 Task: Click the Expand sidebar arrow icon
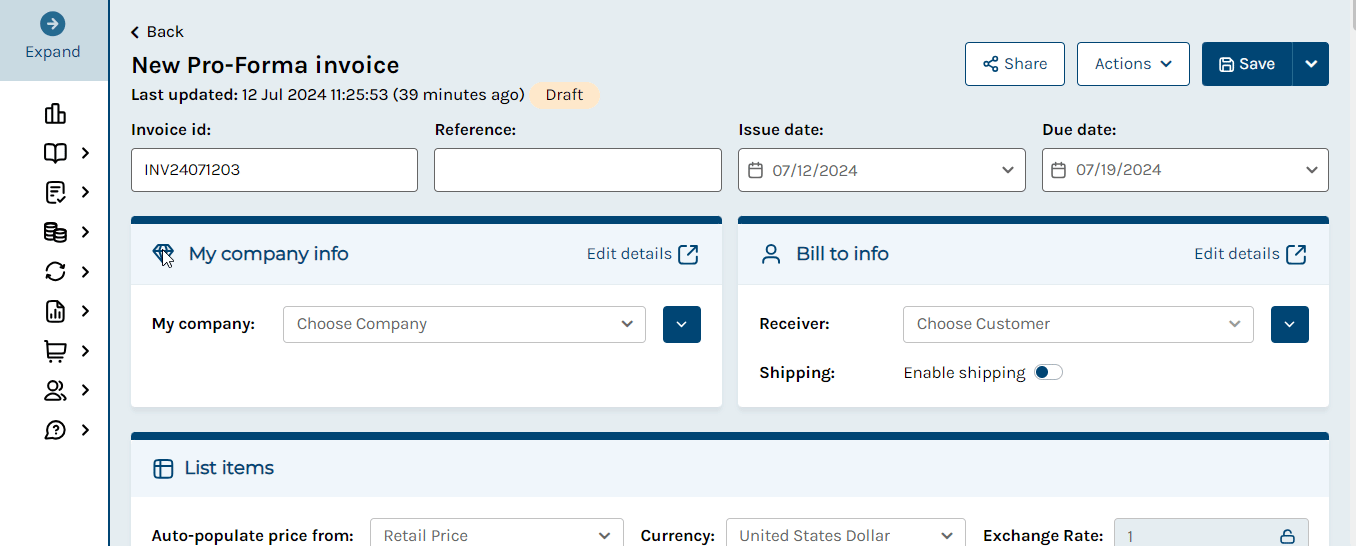coord(53,24)
